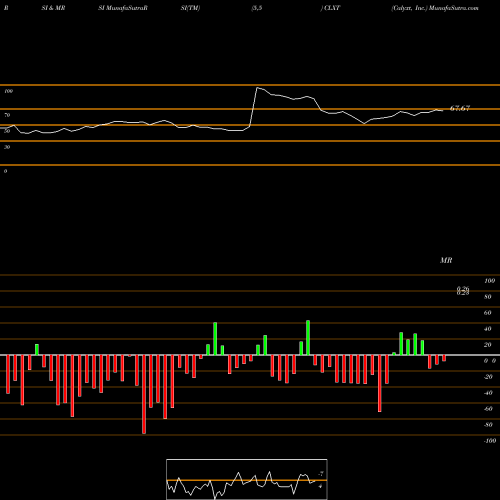Click the 'SI(TM)' header text
The width and height of the screenshot is (500, 500).
tap(190, 8)
